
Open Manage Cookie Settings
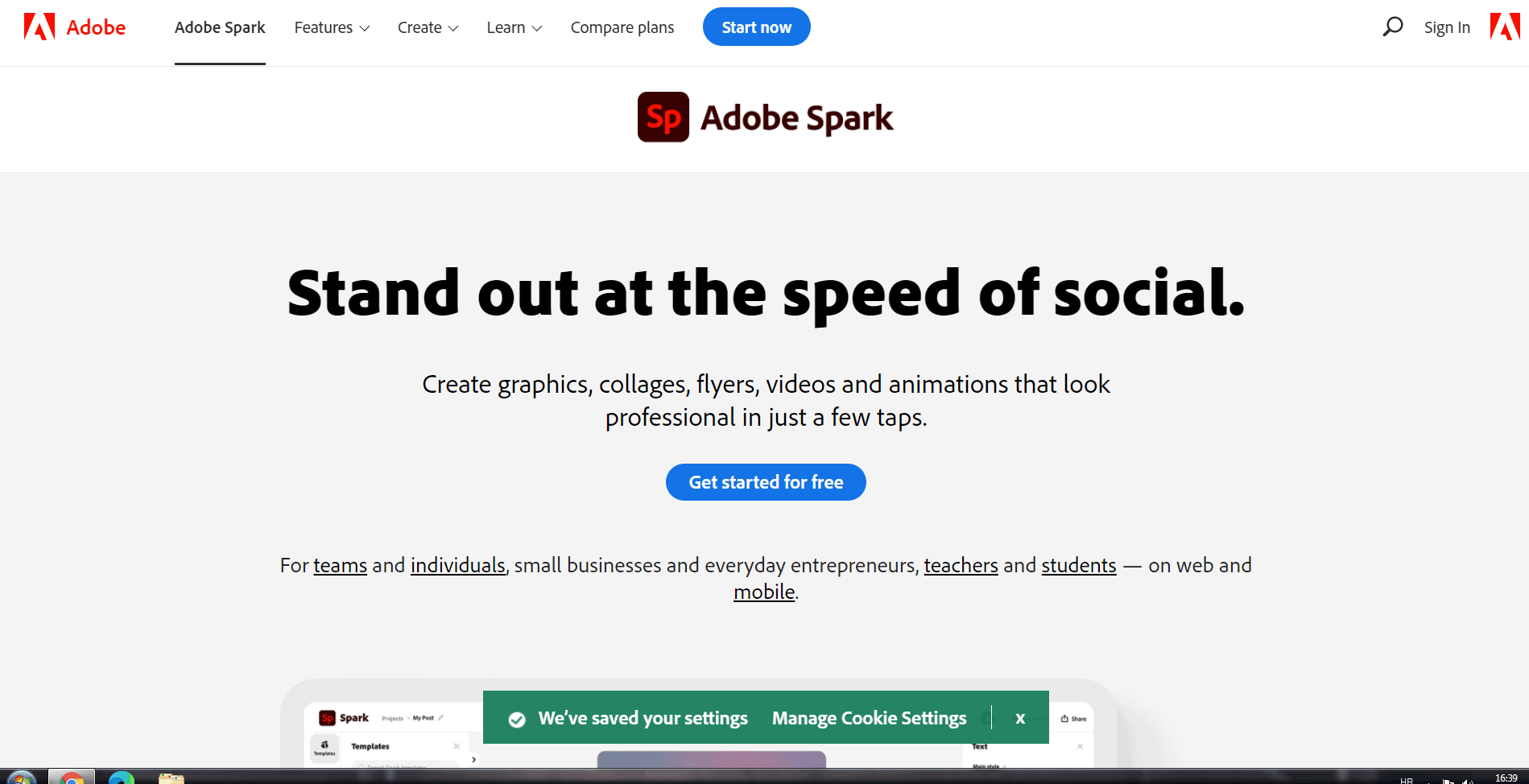(x=869, y=718)
